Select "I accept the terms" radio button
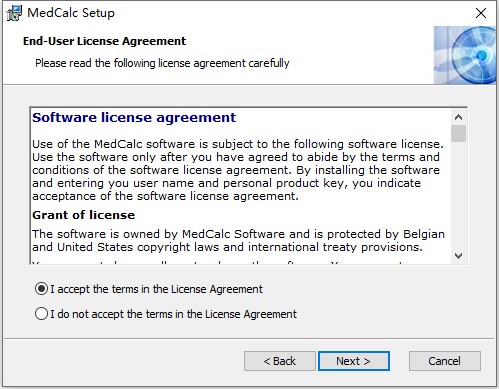The height and width of the screenshot is (389, 499). click(41, 289)
